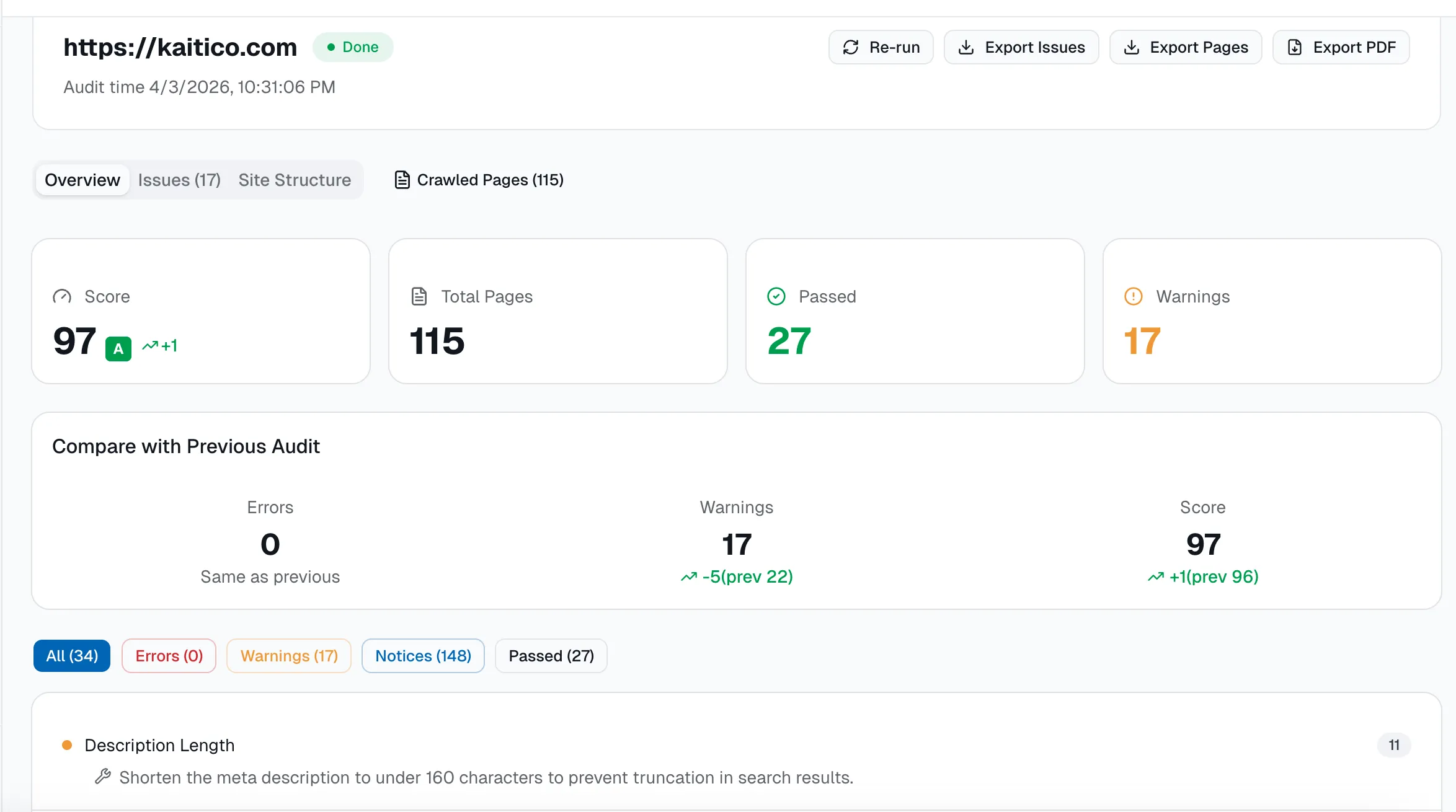Click the Export PDF file icon
1456x812 pixels.
point(1295,47)
